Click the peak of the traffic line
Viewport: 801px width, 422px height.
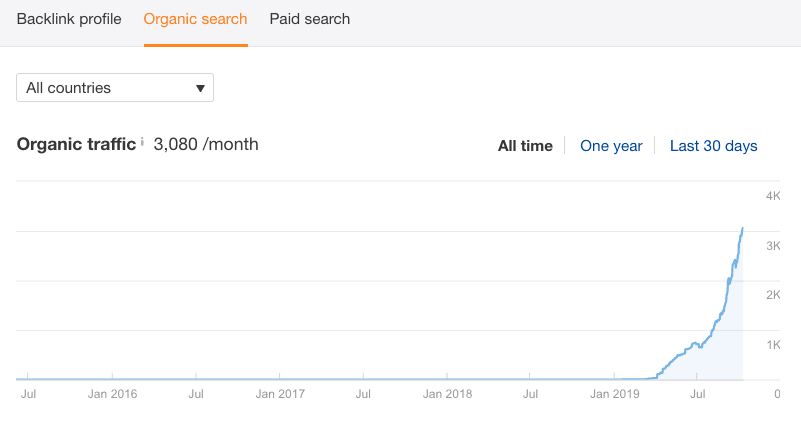(x=742, y=229)
